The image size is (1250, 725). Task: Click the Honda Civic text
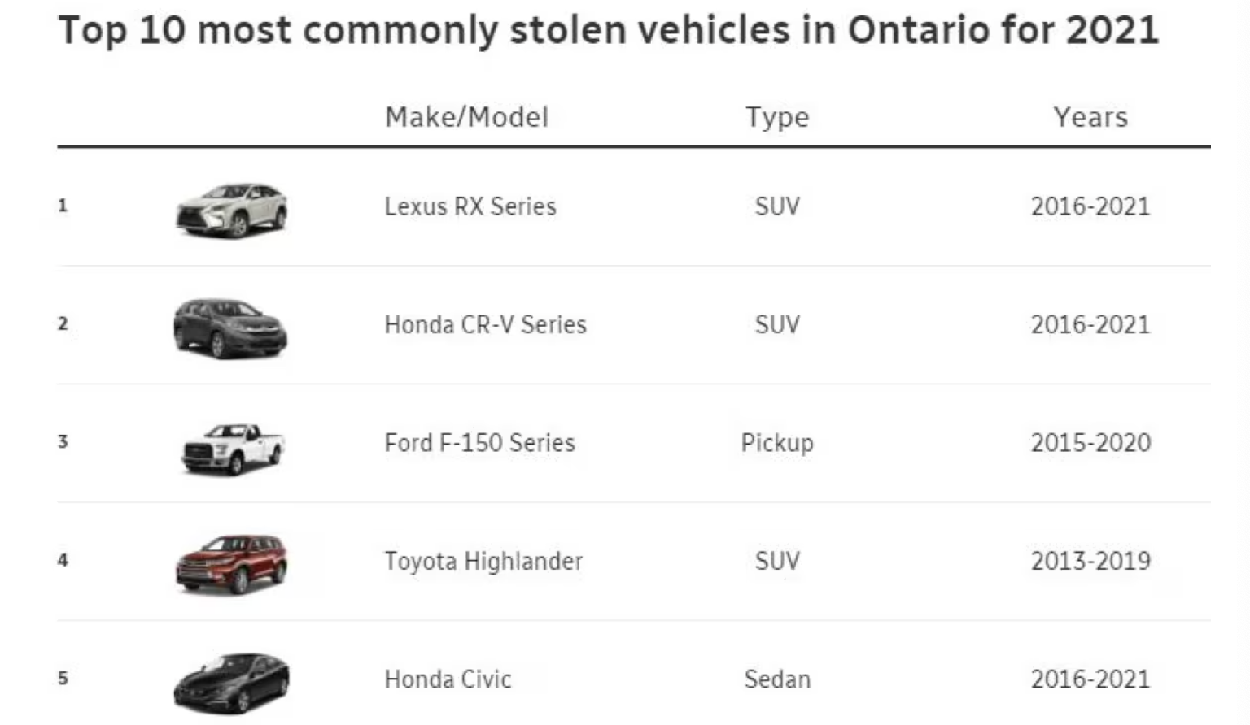(x=448, y=680)
